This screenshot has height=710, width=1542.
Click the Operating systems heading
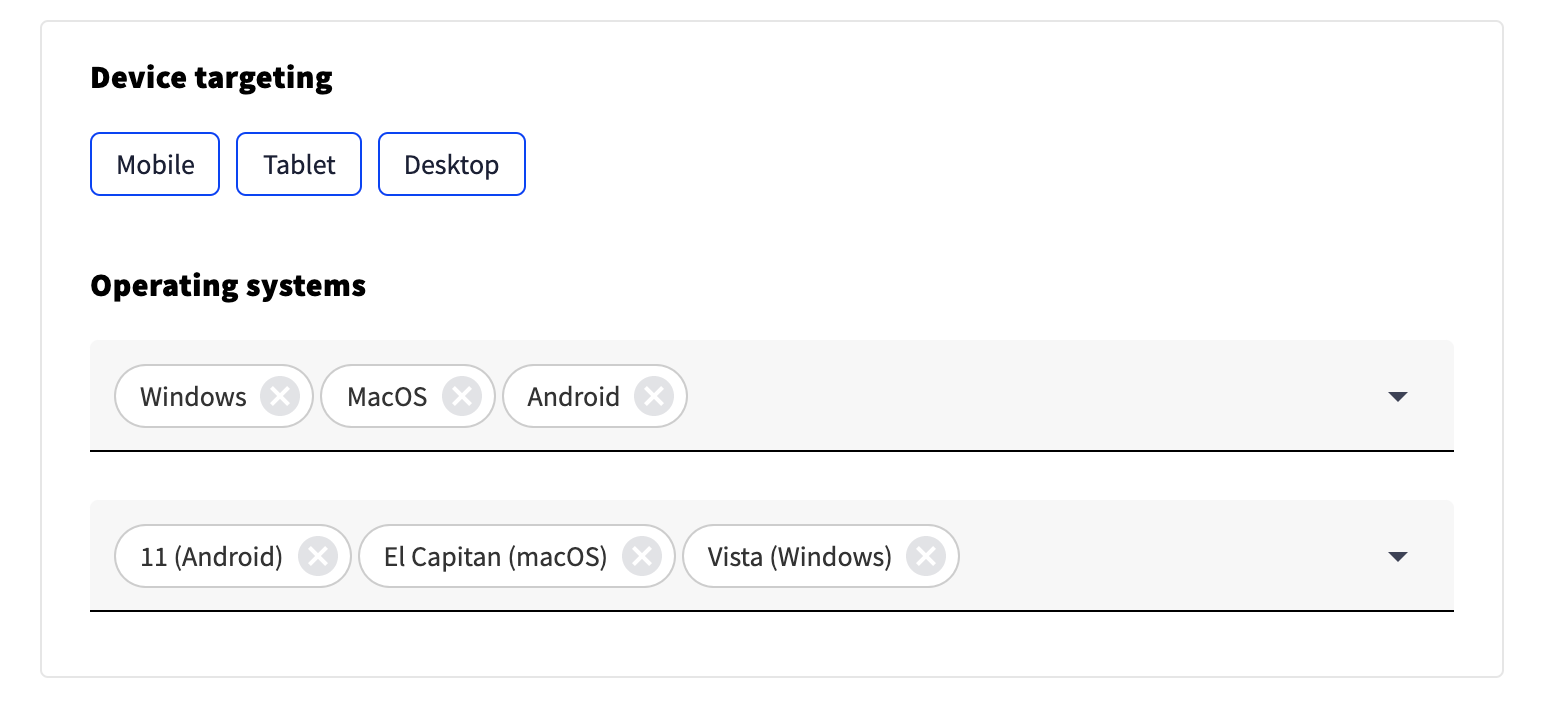(228, 286)
